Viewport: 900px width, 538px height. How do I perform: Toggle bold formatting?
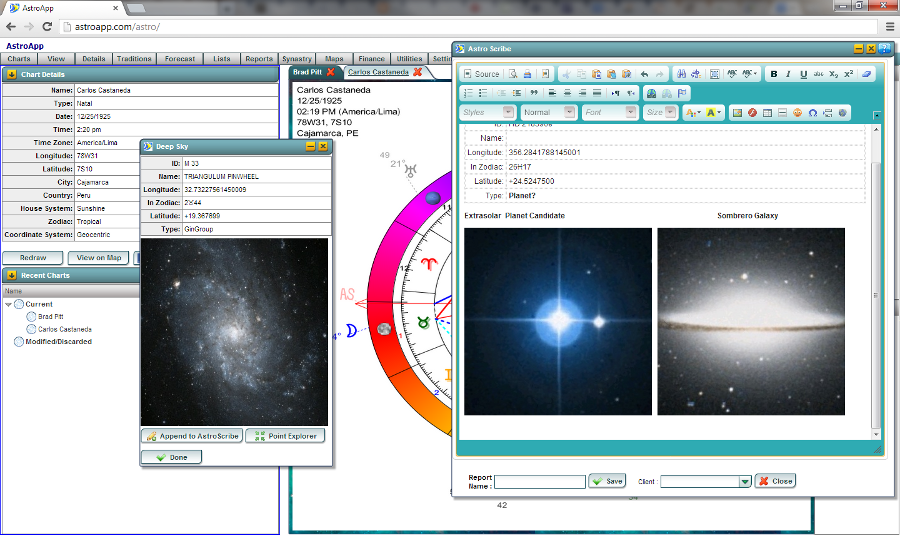774,74
